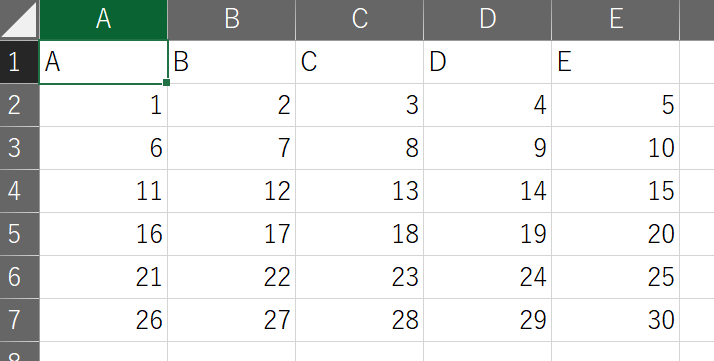Select row 7 header

(x=20, y=320)
